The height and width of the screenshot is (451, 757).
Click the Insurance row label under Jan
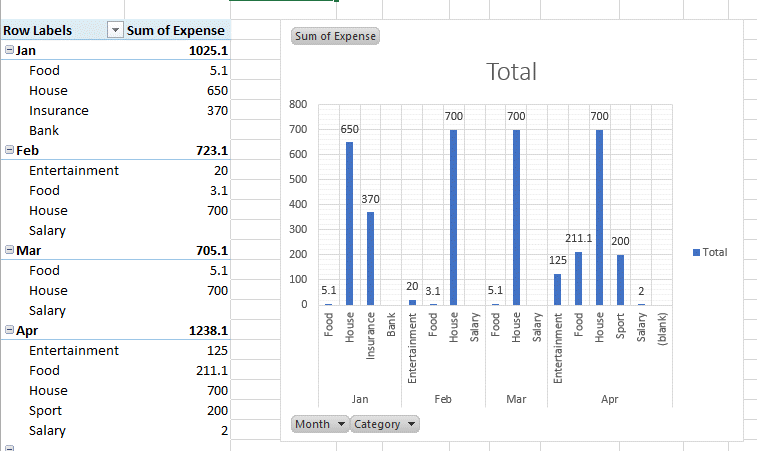click(x=59, y=110)
